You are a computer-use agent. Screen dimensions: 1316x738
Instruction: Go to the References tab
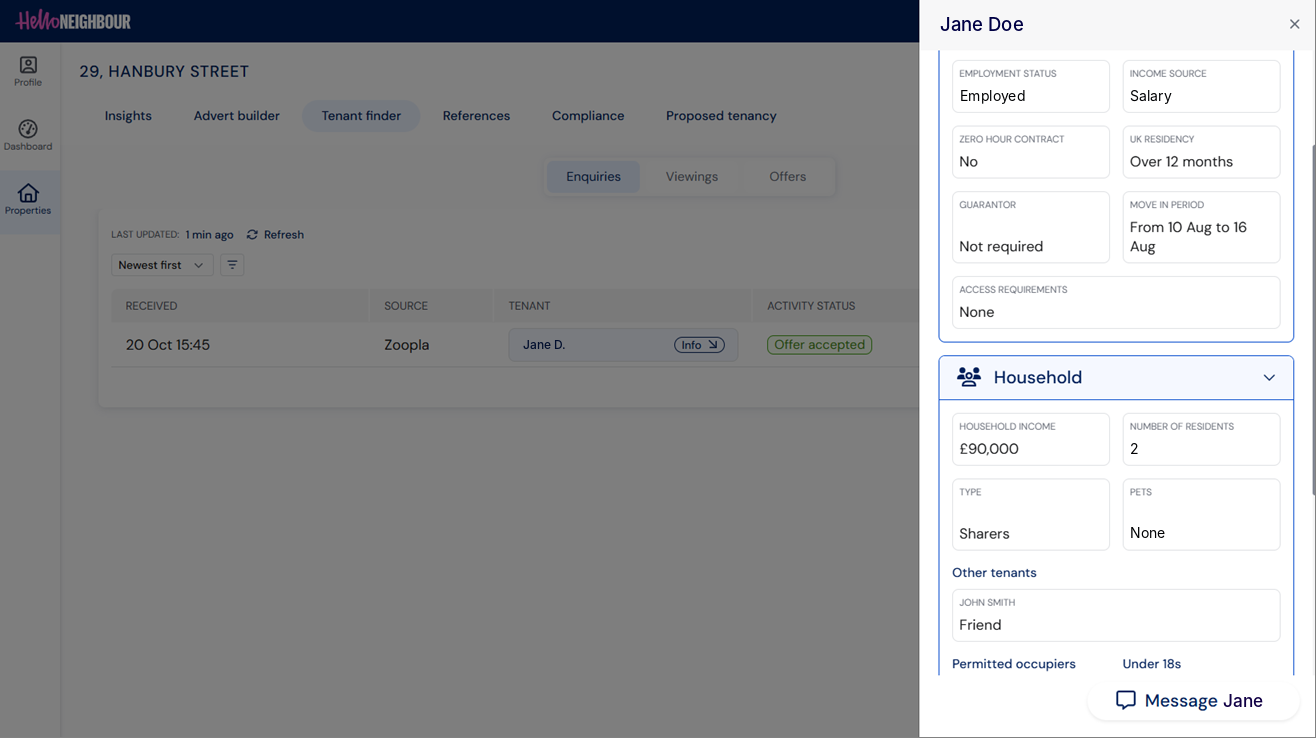pyautogui.click(x=476, y=116)
